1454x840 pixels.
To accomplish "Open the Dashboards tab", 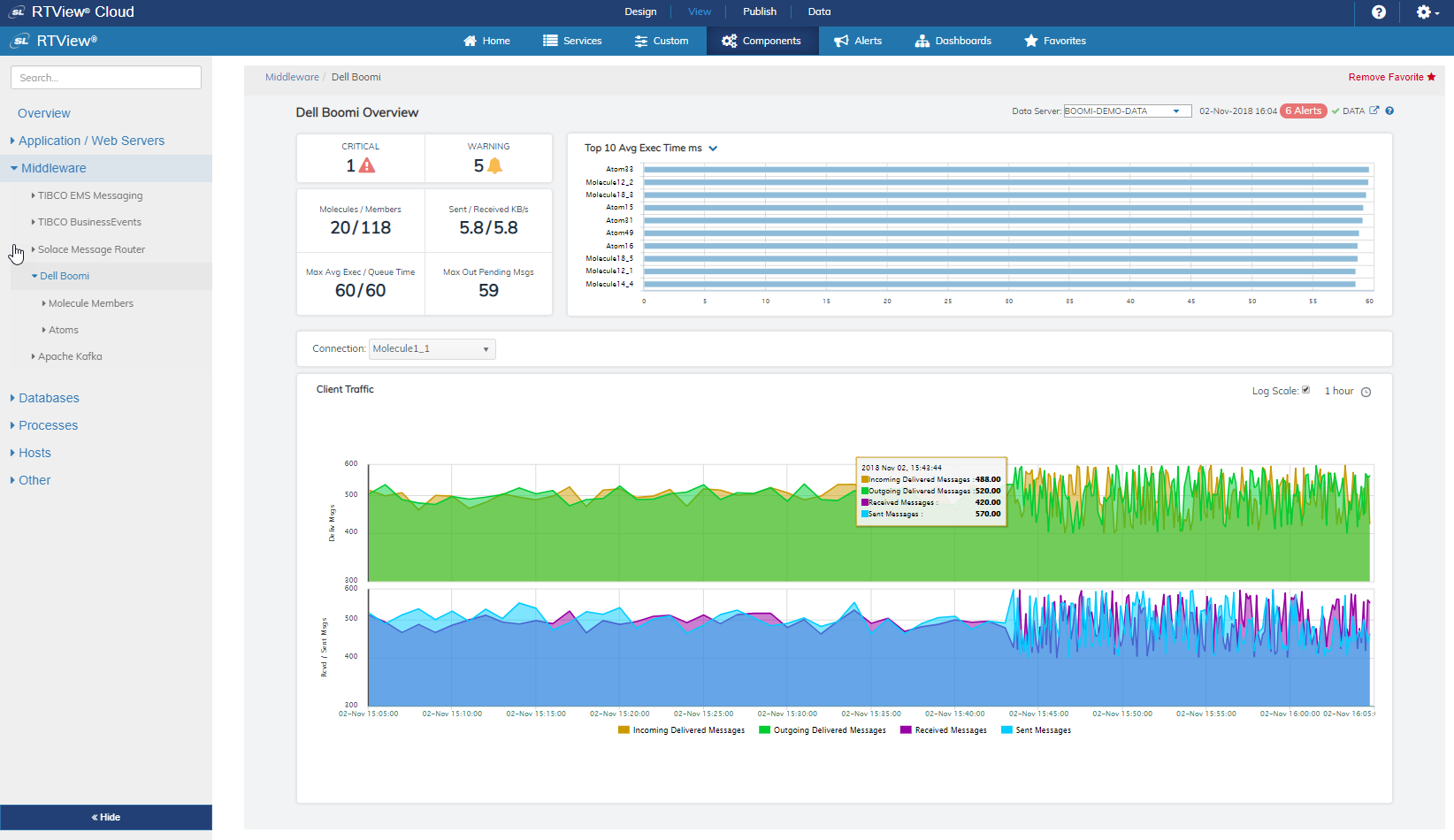I will point(953,41).
